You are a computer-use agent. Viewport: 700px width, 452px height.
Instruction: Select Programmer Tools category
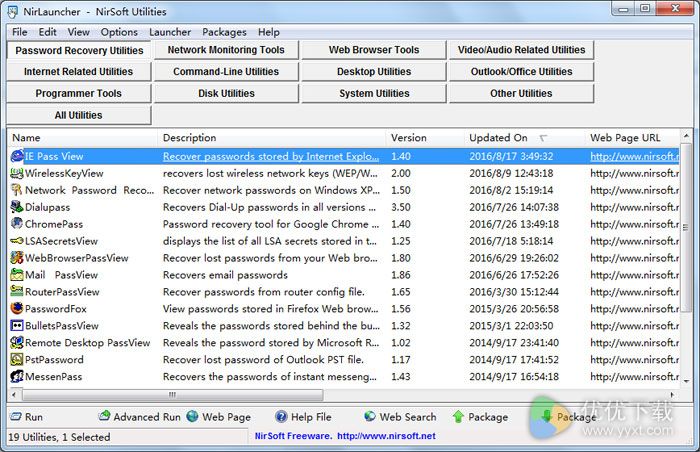point(79,93)
